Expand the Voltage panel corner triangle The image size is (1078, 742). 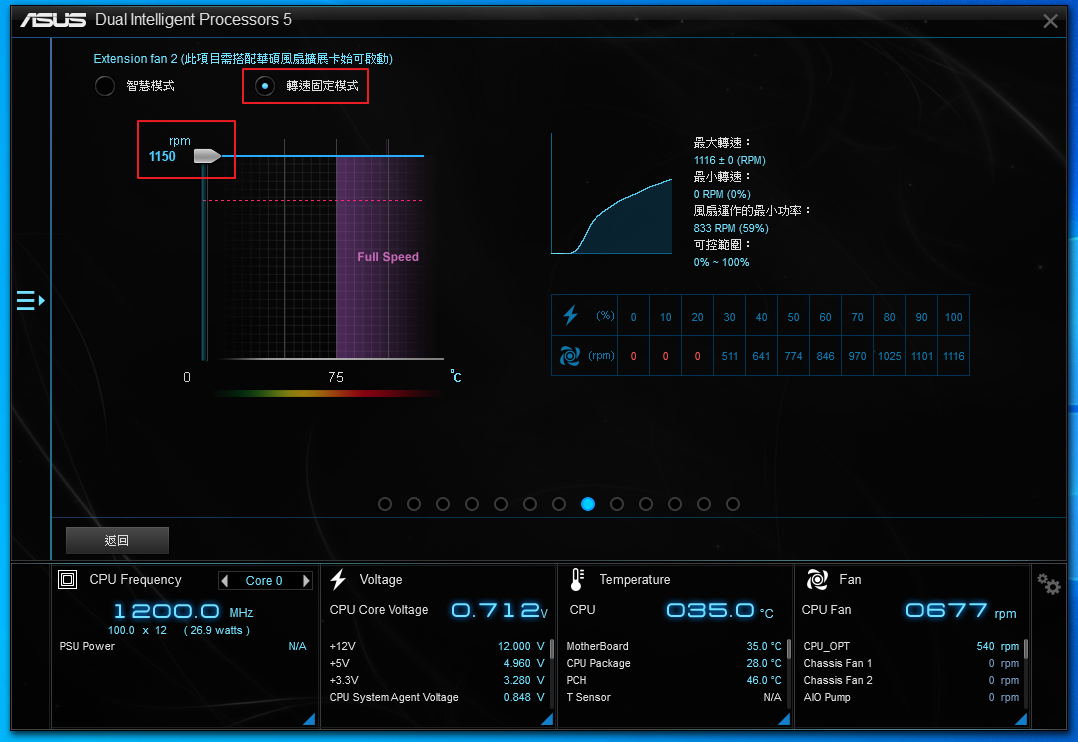click(547, 719)
